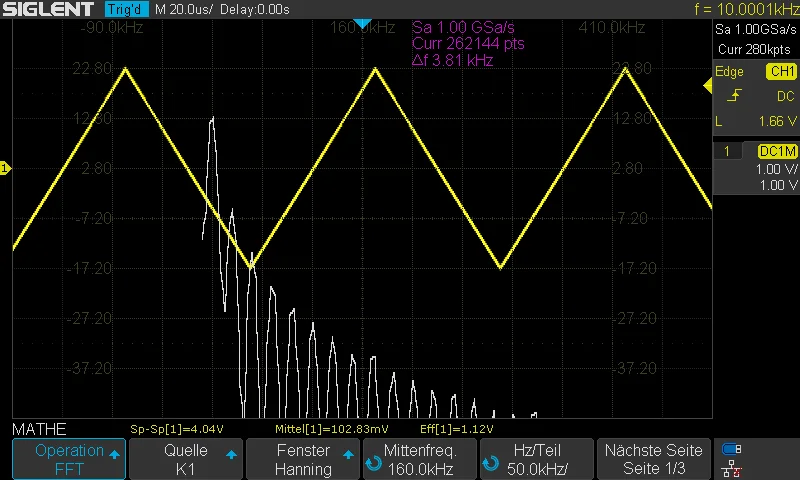Image resolution: width=800 pixels, height=480 pixels.
Task: Click the up arrow on the Operation button
Action: click(114, 454)
